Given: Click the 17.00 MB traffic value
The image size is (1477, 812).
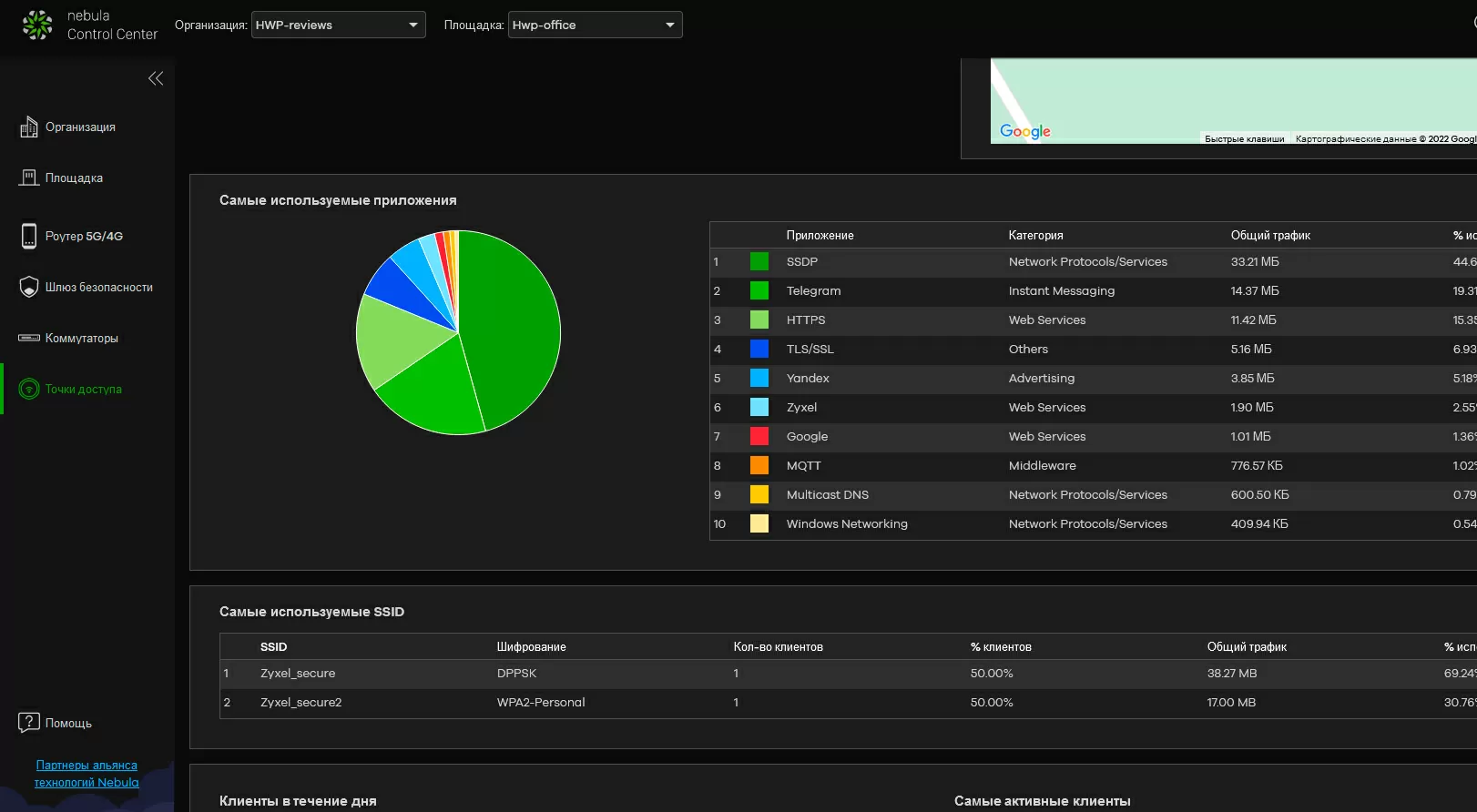Looking at the screenshot, I should (x=1230, y=702).
